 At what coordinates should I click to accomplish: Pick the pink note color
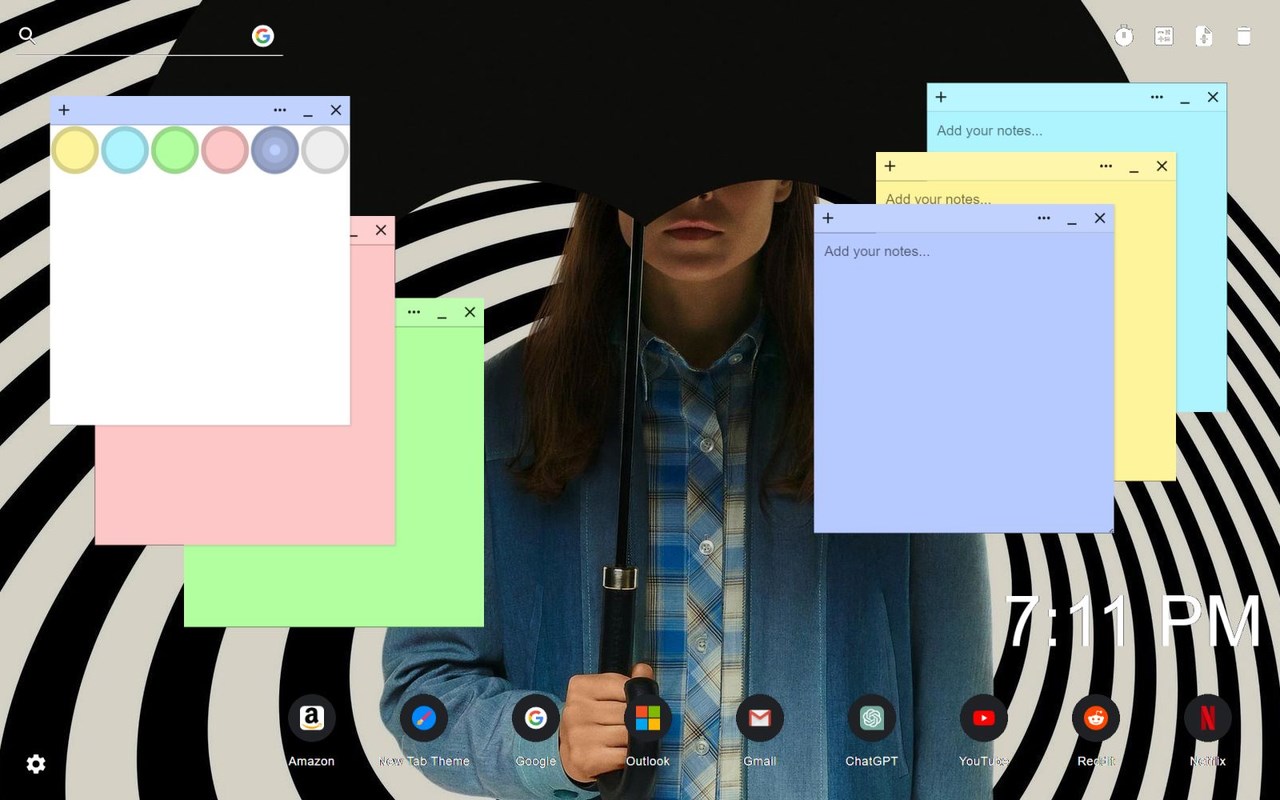(225, 150)
